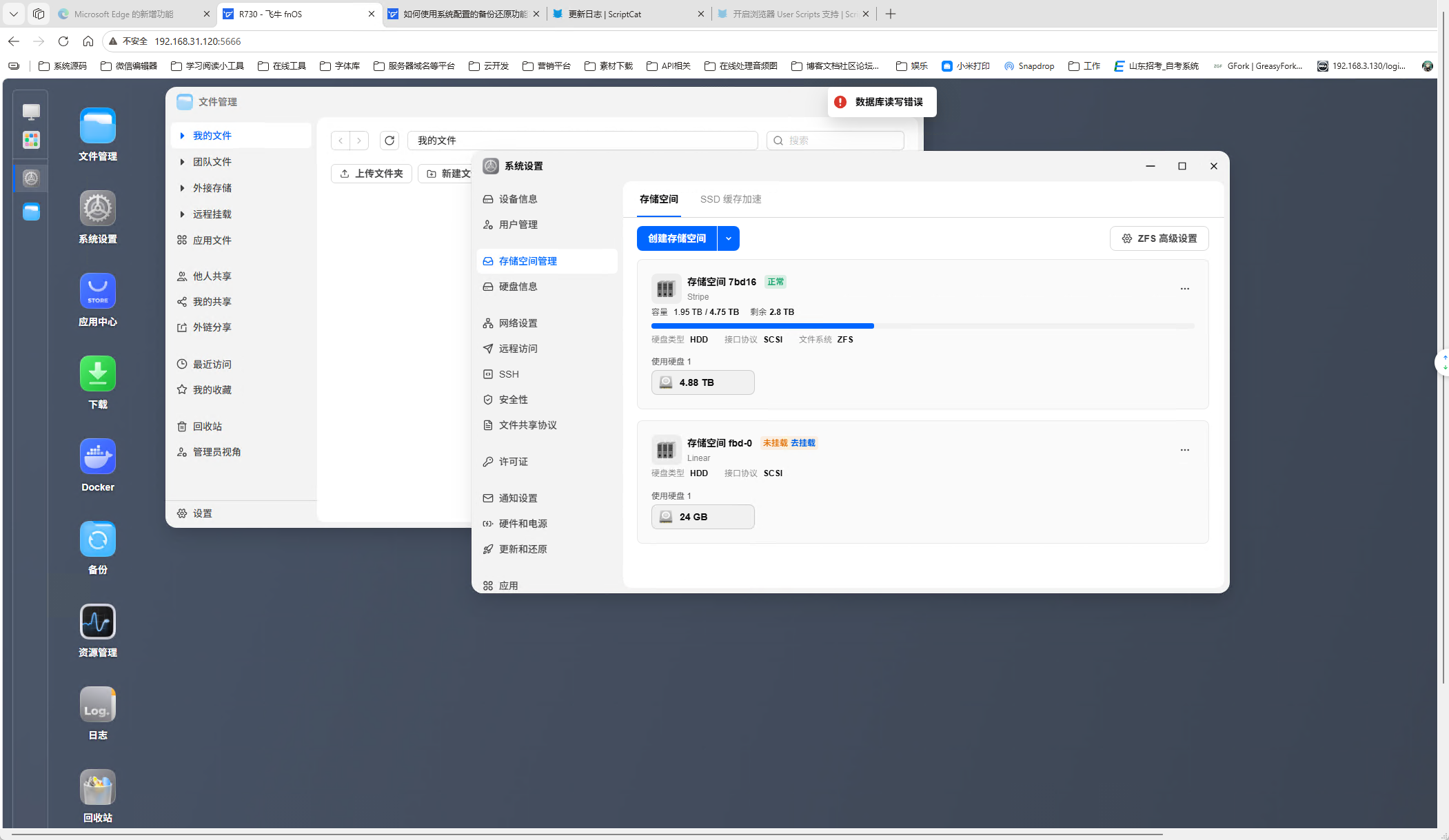Click the 去挂载 link for fbd-0
The image size is (1449, 840).
pyautogui.click(x=802, y=443)
